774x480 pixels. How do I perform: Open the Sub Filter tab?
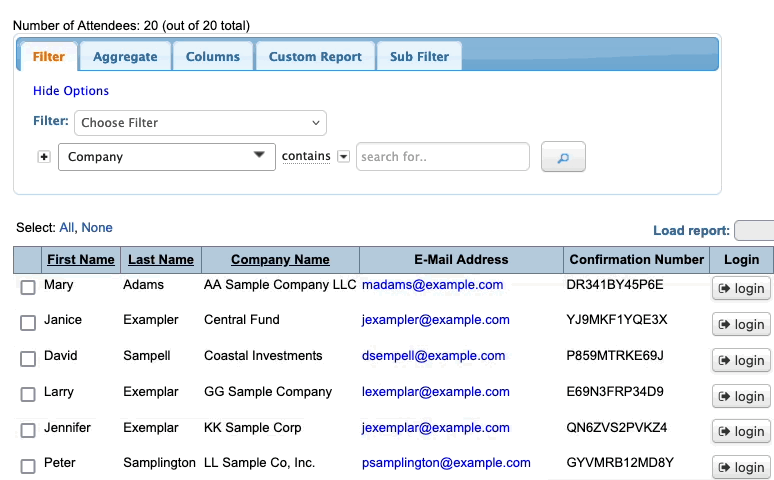419,57
